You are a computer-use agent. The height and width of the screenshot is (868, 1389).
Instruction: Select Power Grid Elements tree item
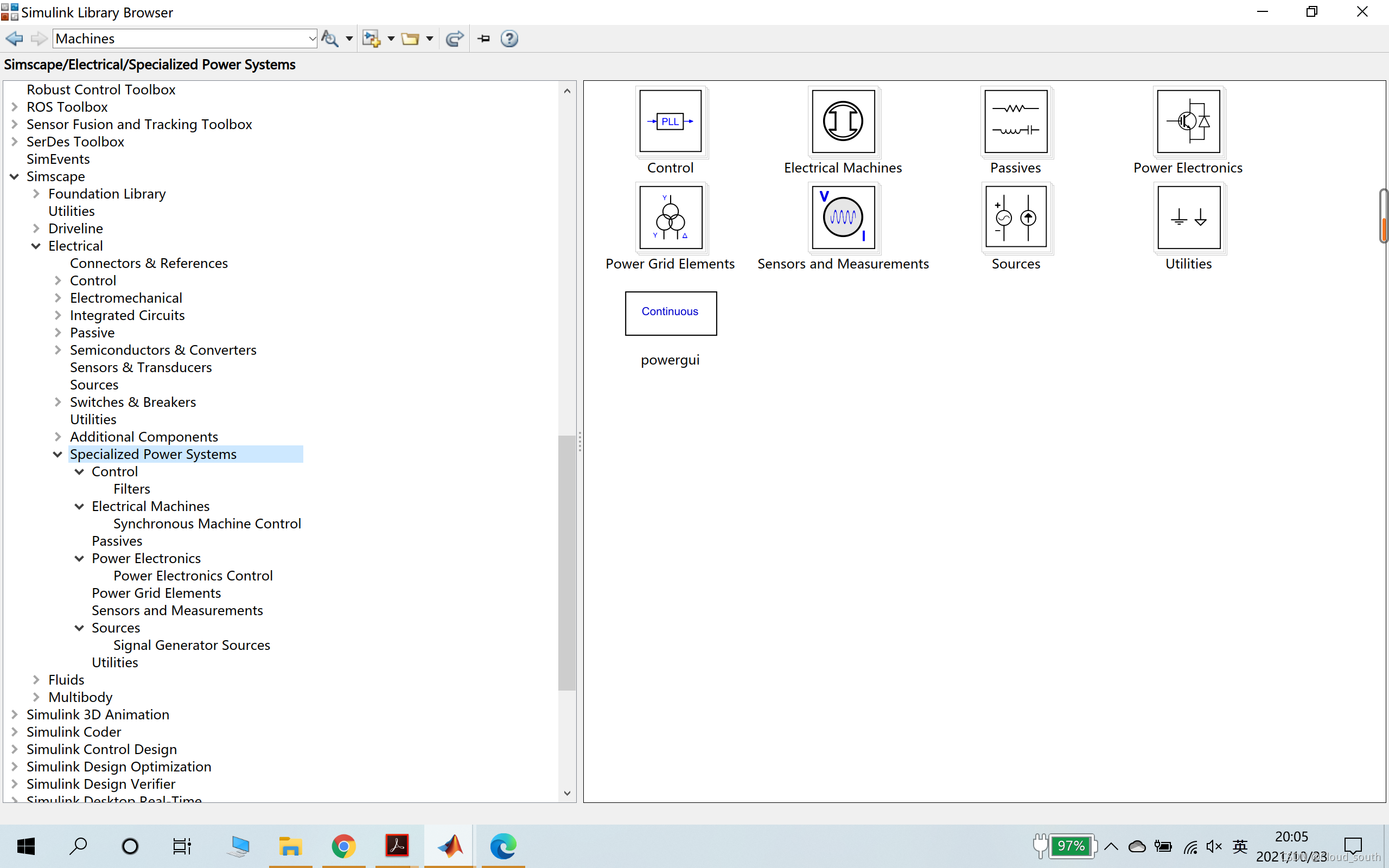tap(156, 593)
